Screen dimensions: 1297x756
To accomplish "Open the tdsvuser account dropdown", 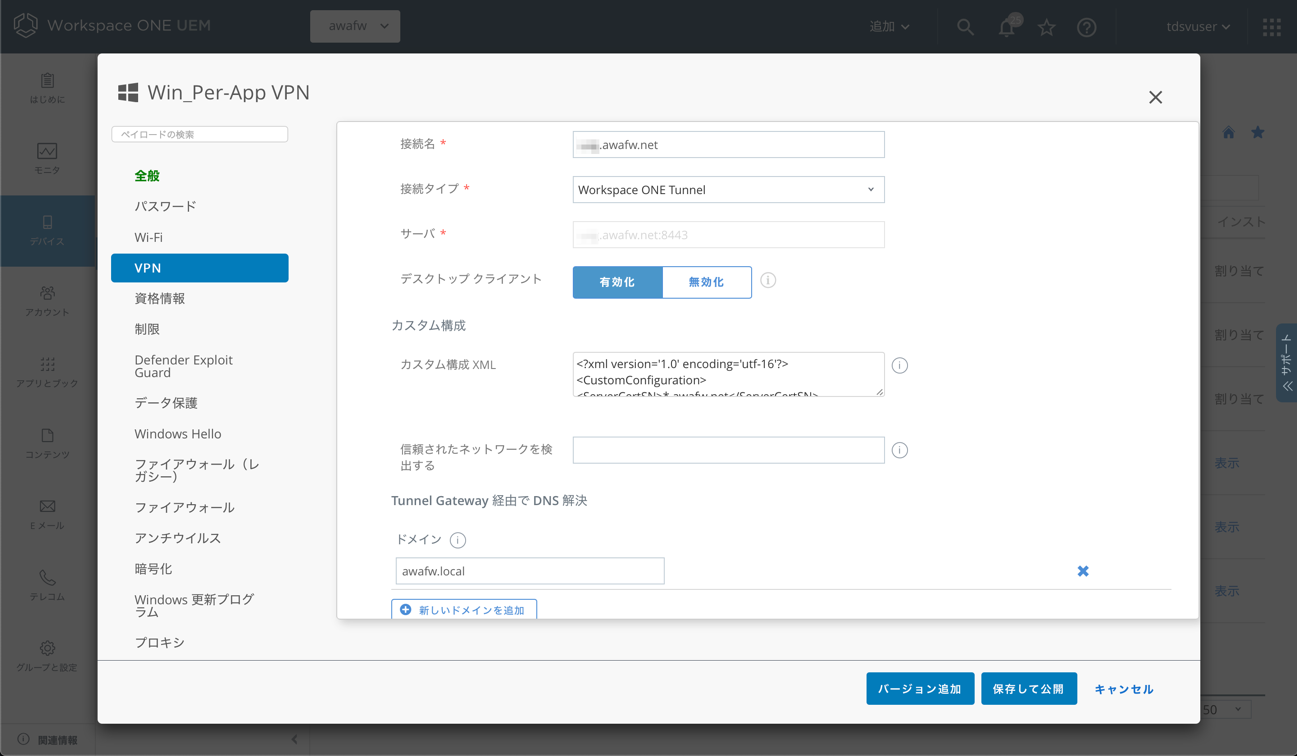I will tap(1198, 27).
